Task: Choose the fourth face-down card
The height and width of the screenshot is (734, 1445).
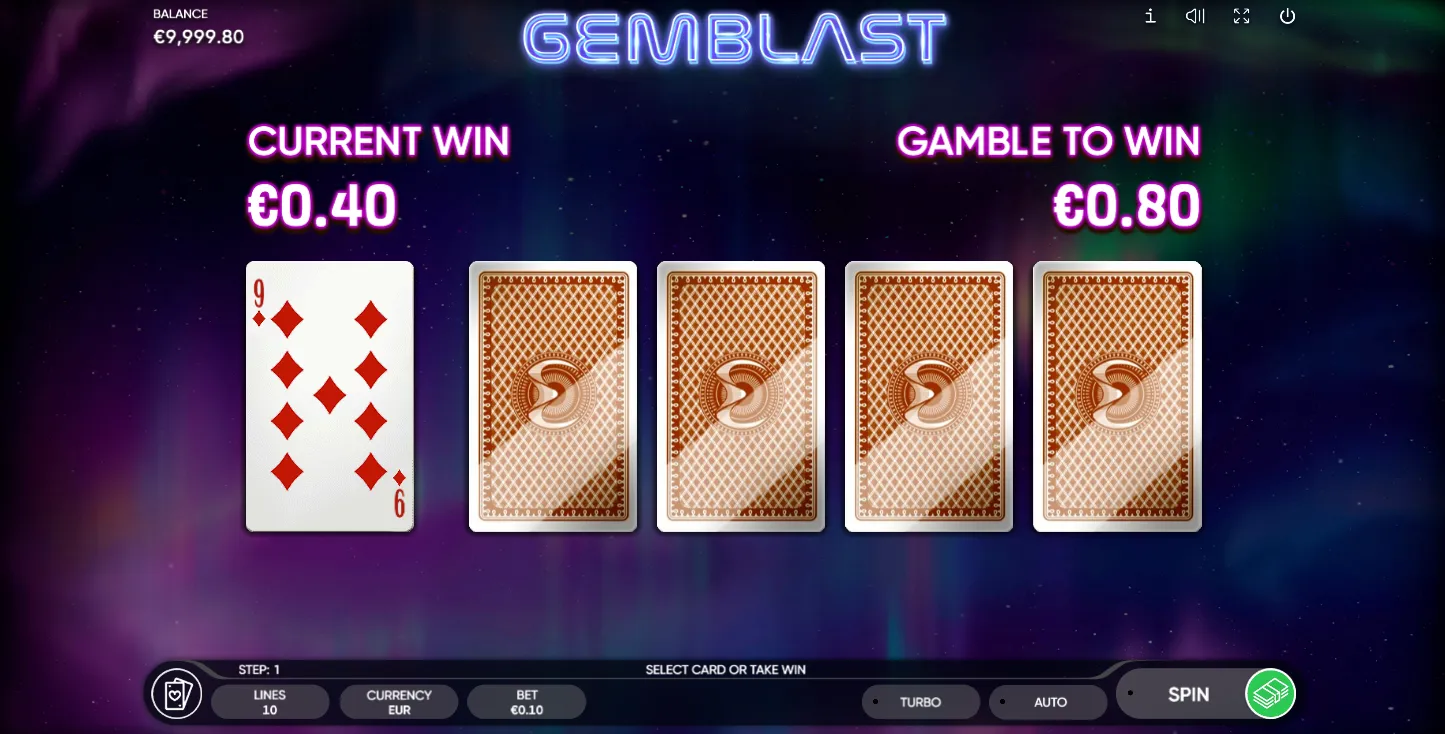Action: pyautogui.click(x=1117, y=396)
